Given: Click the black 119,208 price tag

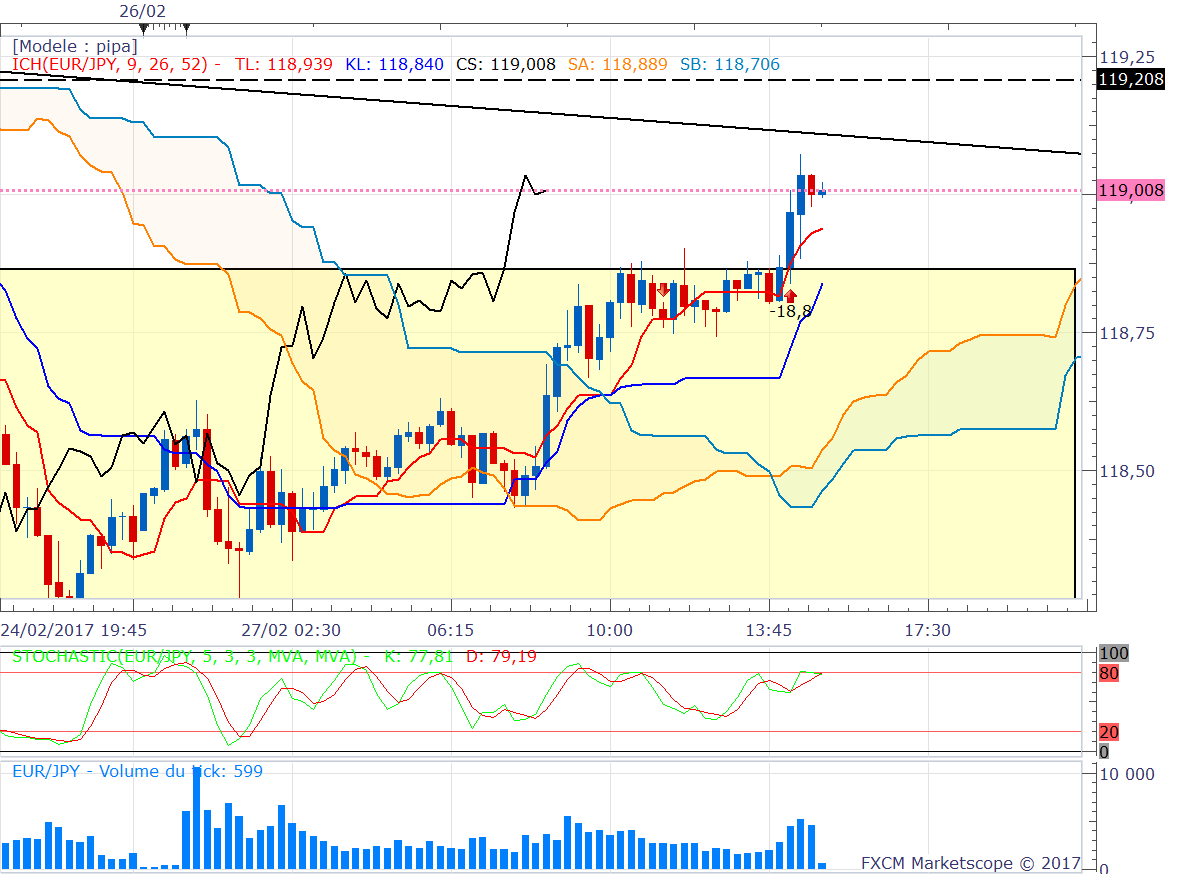Looking at the screenshot, I should [1131, 79].
